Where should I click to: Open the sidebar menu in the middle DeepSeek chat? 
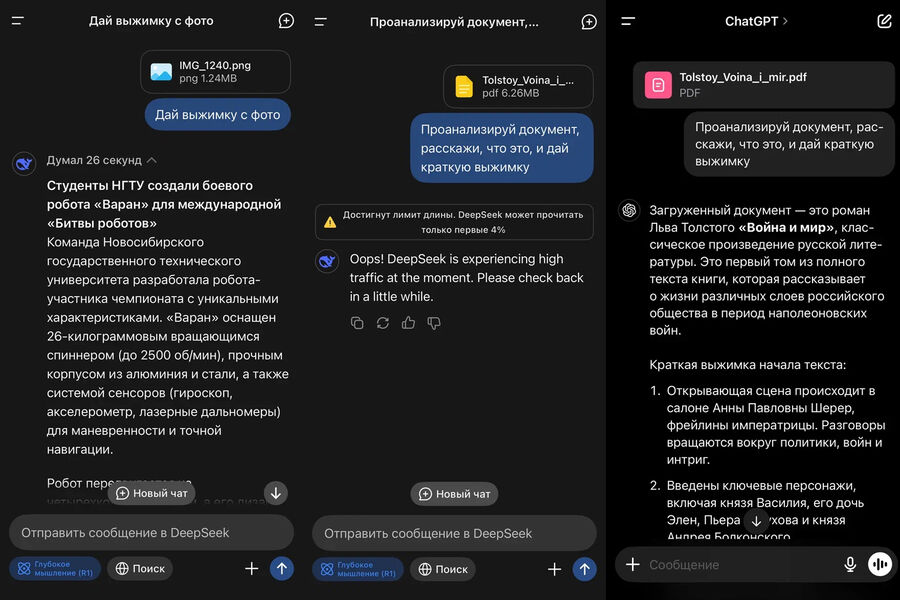tap(320, 22)
